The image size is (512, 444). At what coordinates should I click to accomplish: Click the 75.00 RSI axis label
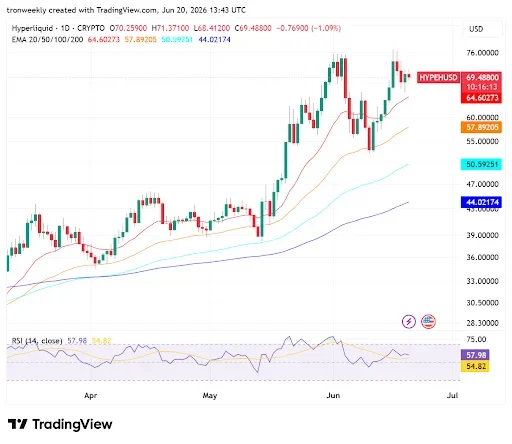476,339
